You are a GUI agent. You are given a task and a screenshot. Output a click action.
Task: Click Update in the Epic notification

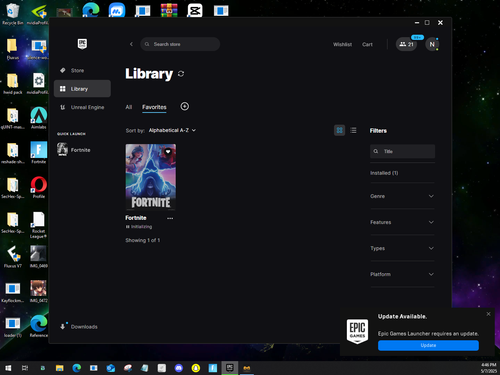428,345
